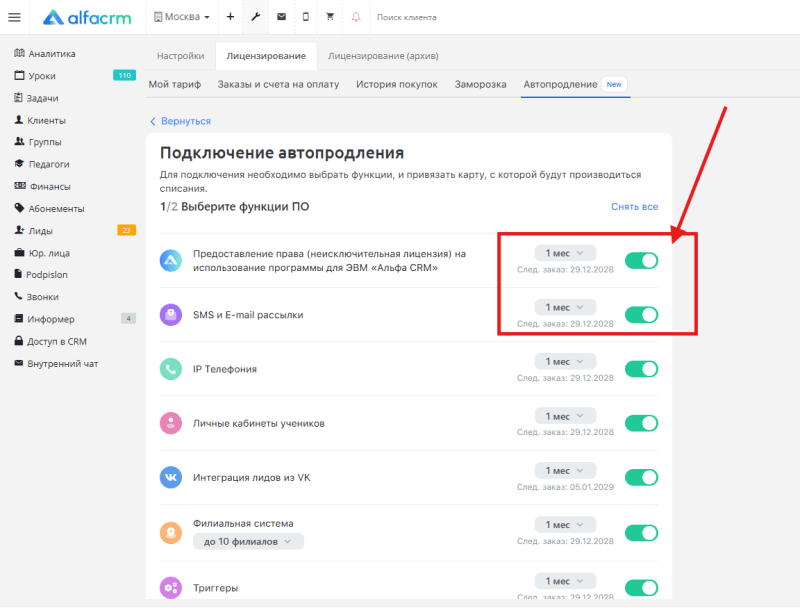Click the notification bell icon
Screen dimensions: 800x608
pos(356,17)
